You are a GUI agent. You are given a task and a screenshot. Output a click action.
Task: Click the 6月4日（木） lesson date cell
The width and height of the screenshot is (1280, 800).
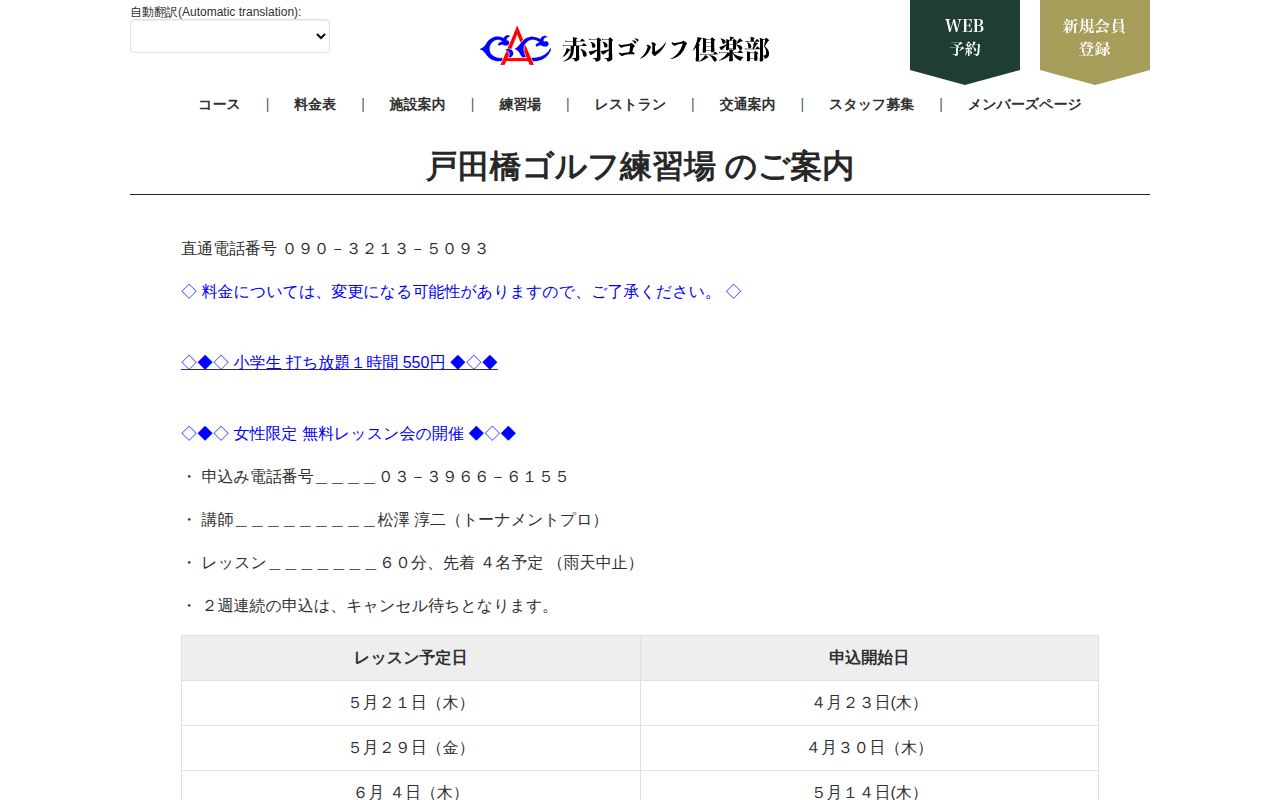pos(411,786)
